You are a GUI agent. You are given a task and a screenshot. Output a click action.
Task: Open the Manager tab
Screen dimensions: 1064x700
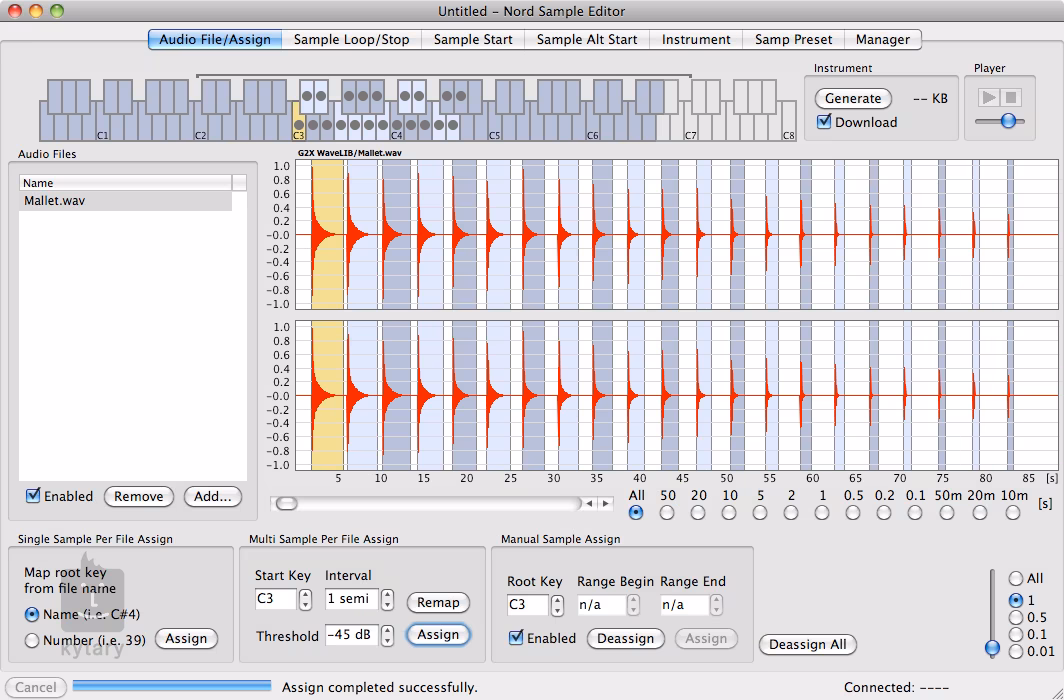point(882,39)
